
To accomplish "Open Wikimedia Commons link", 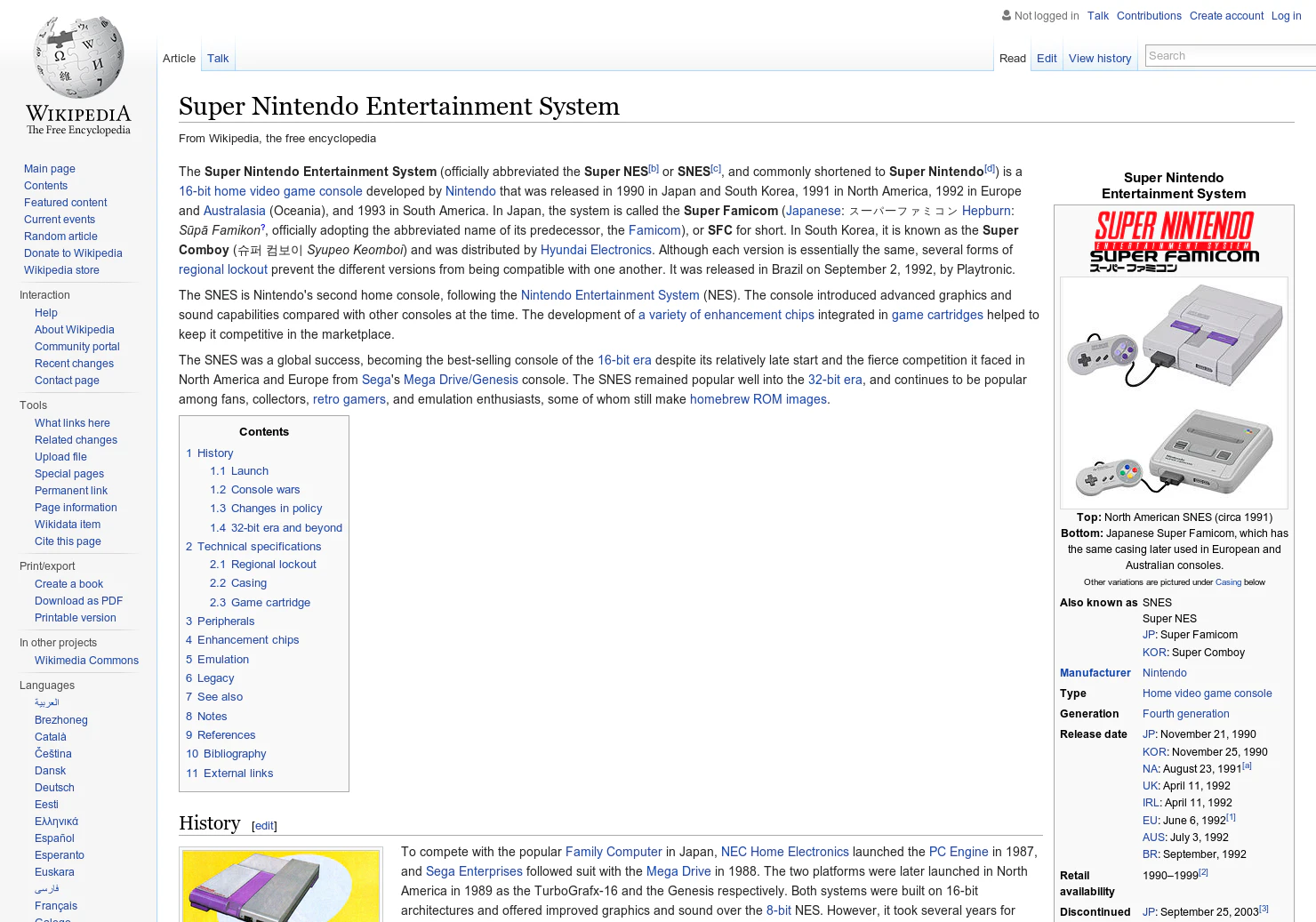I will click(x=86, y=661).
